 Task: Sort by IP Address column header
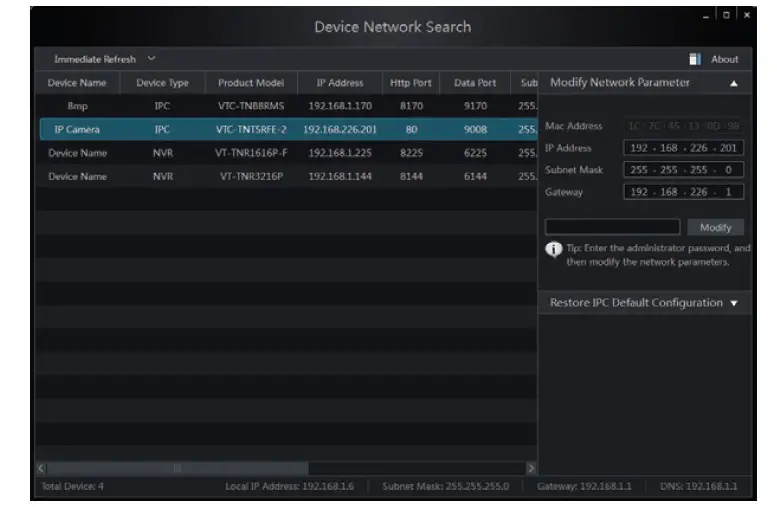pos(339,82)
